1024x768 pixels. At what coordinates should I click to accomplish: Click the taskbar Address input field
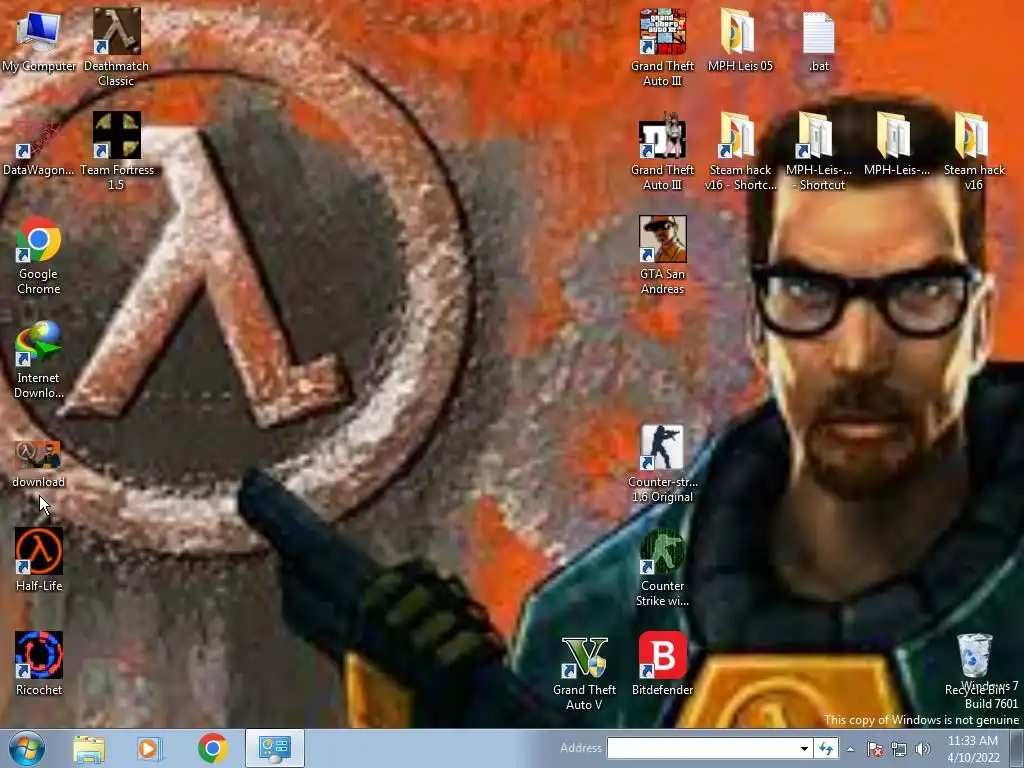(x=702, y=748)
